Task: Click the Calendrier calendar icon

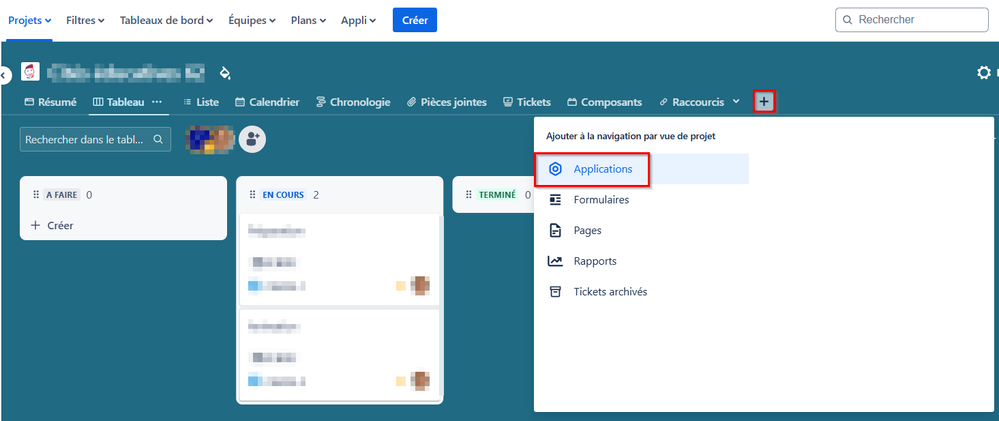Action: point(240,102)
